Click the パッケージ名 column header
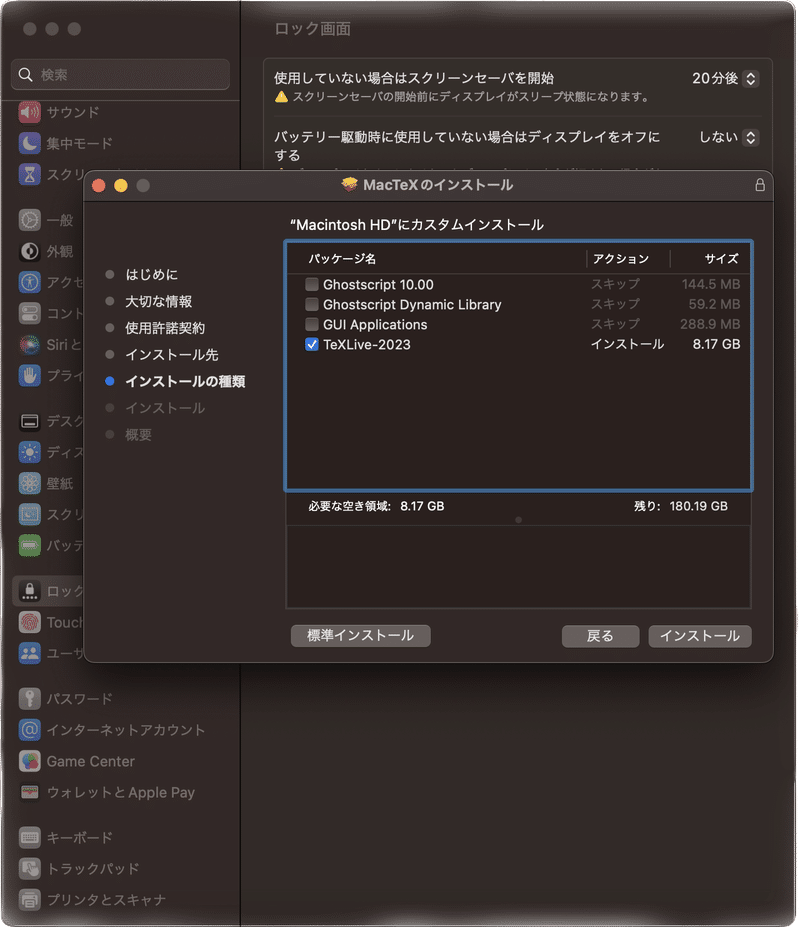This screenshot has height=927, width=800. tap(342, 258)
